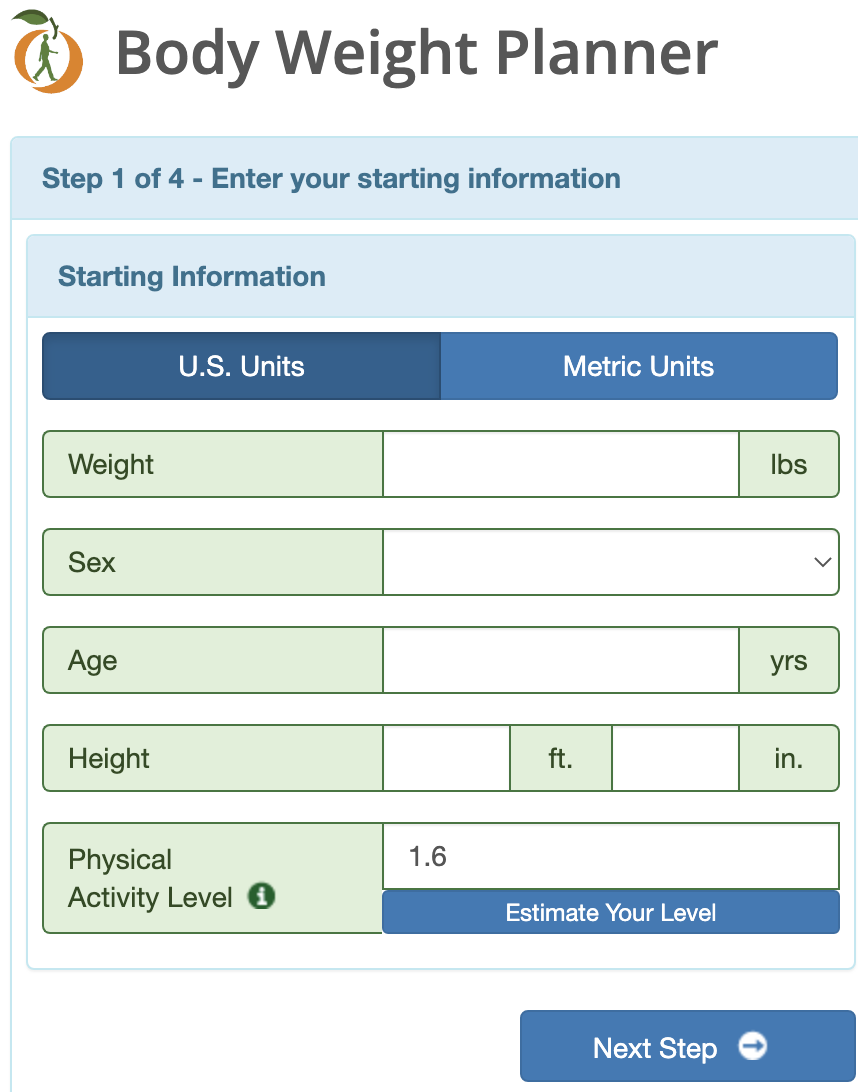
Task: Click the Starting Information panel heading
Action: [191, 276]
